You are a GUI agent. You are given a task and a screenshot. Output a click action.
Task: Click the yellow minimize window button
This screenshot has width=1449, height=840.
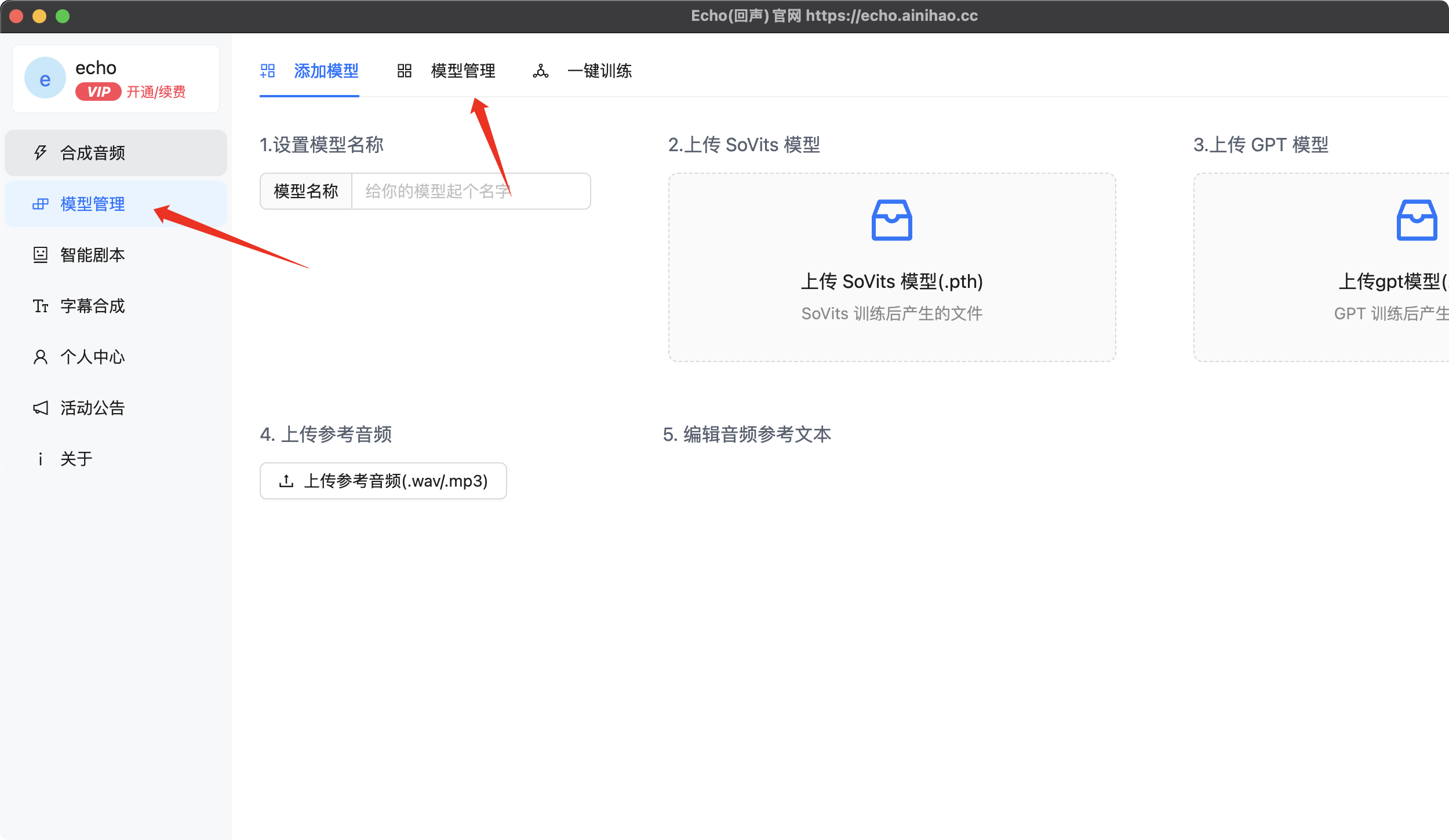pyautogui.click(x=39, y=16)
